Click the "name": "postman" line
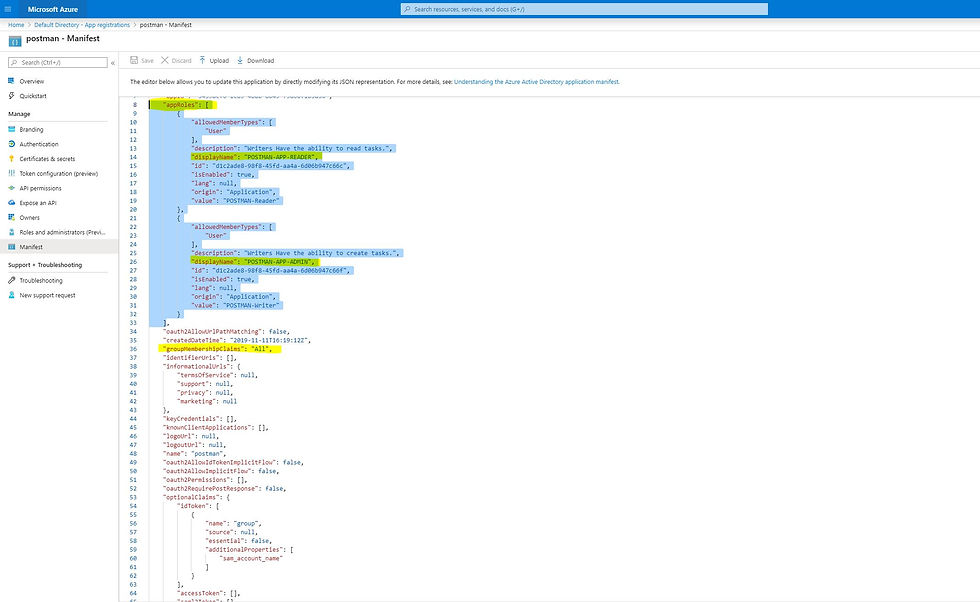The image size is (980, 602). (194, 453)
